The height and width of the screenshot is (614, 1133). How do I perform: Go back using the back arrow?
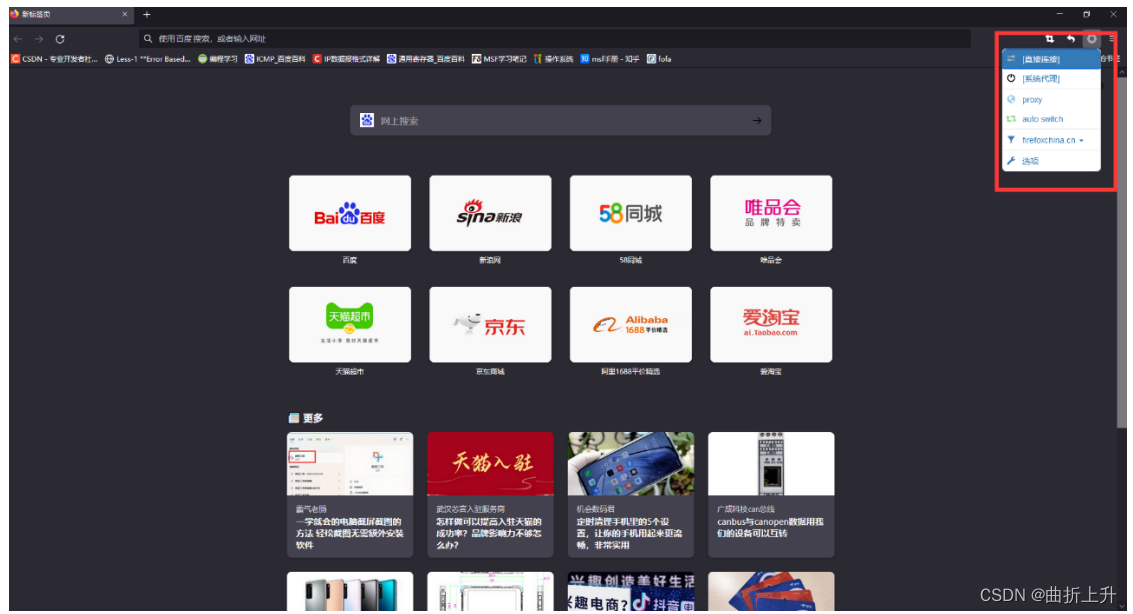tap(18, 39)
